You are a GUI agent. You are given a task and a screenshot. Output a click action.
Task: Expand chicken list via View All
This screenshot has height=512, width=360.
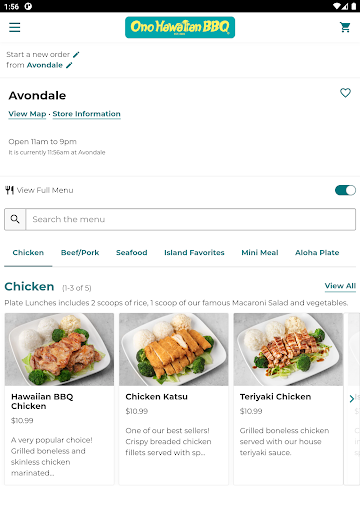click(x=340, y=286)
